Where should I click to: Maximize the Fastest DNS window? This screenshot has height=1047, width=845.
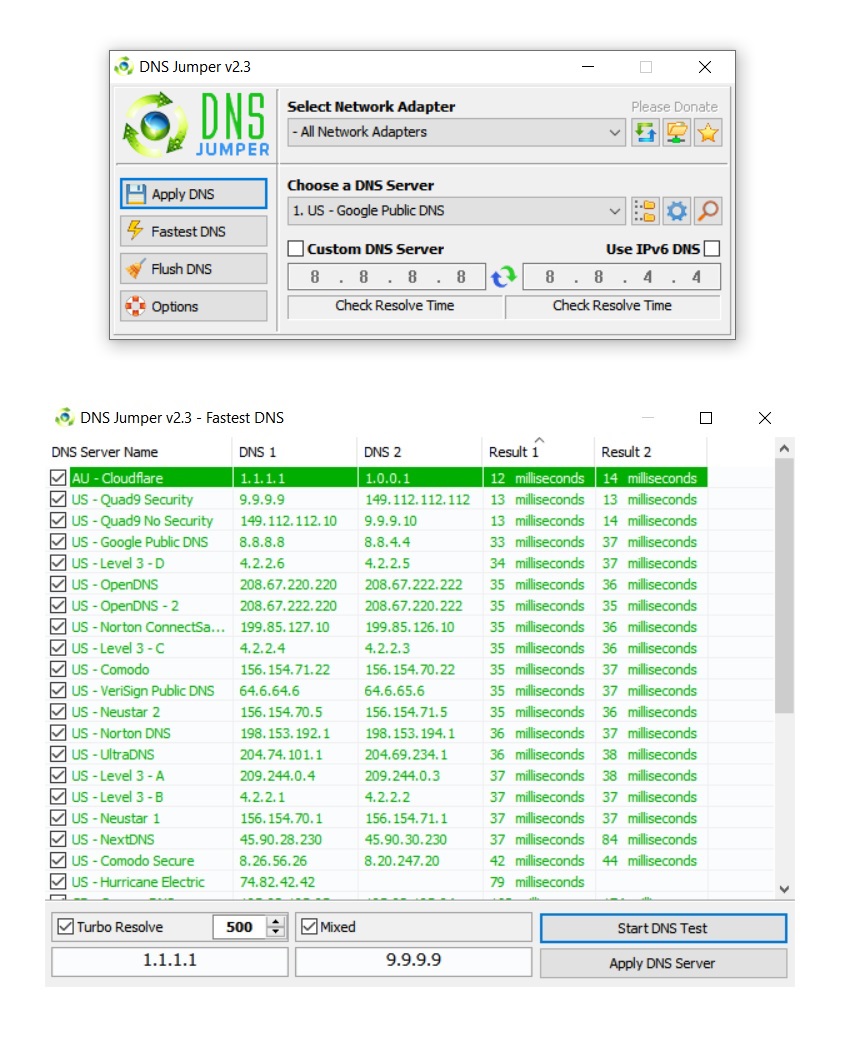point(705,418)
